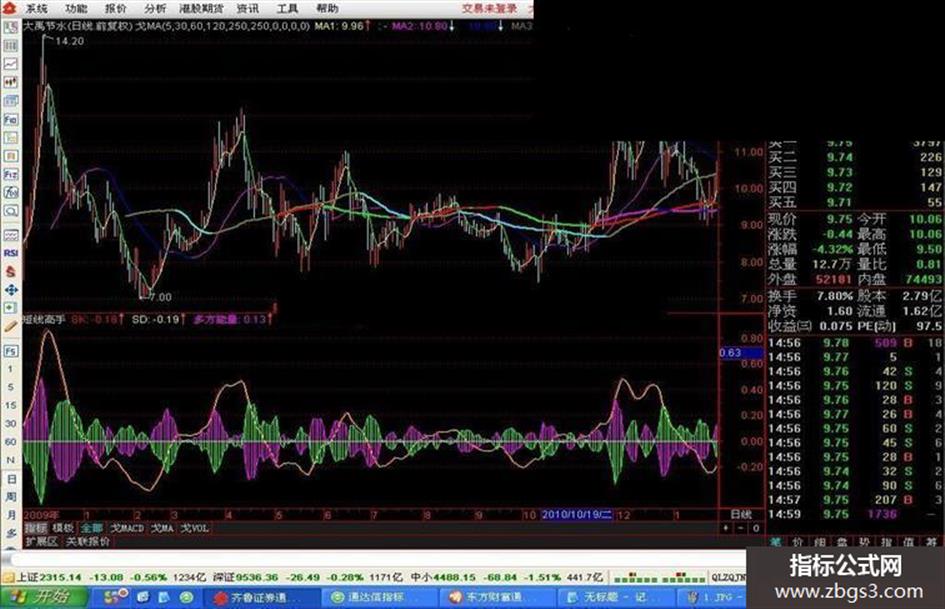Open the 工具 dropdown menu

pyautogui.click(x=287, y=8)
